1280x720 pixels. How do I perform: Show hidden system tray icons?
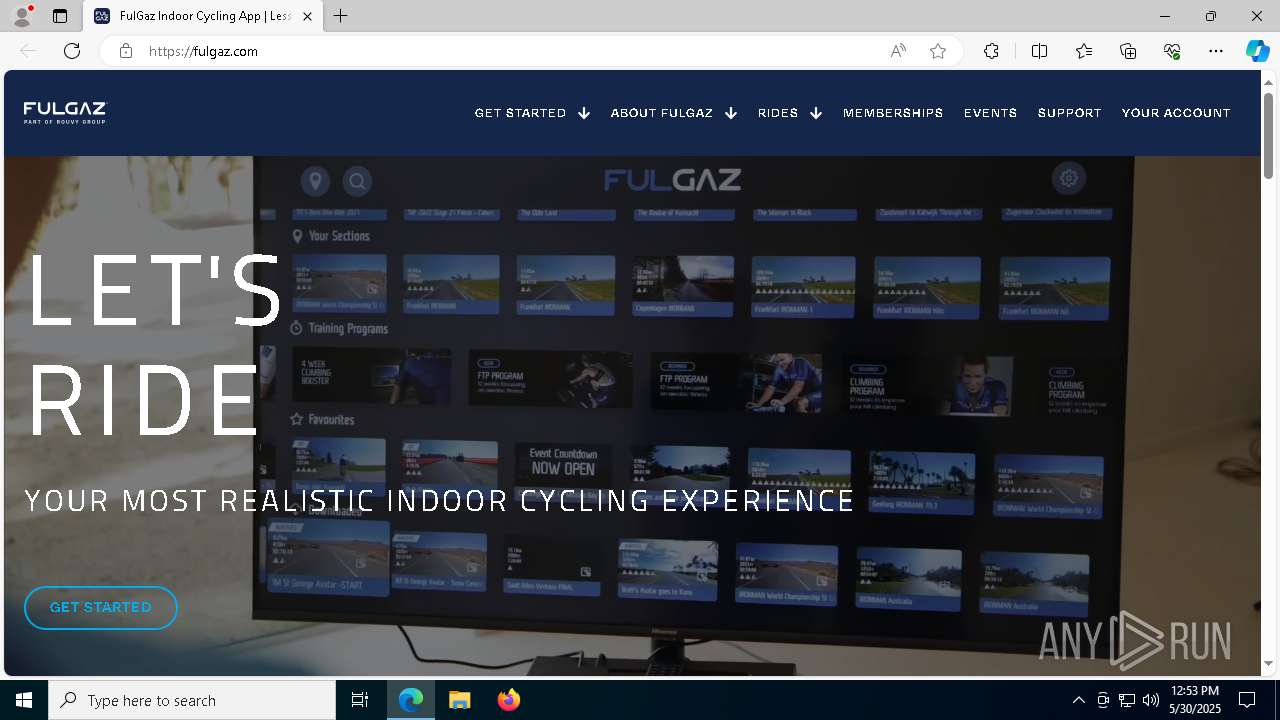[1078, 700]
